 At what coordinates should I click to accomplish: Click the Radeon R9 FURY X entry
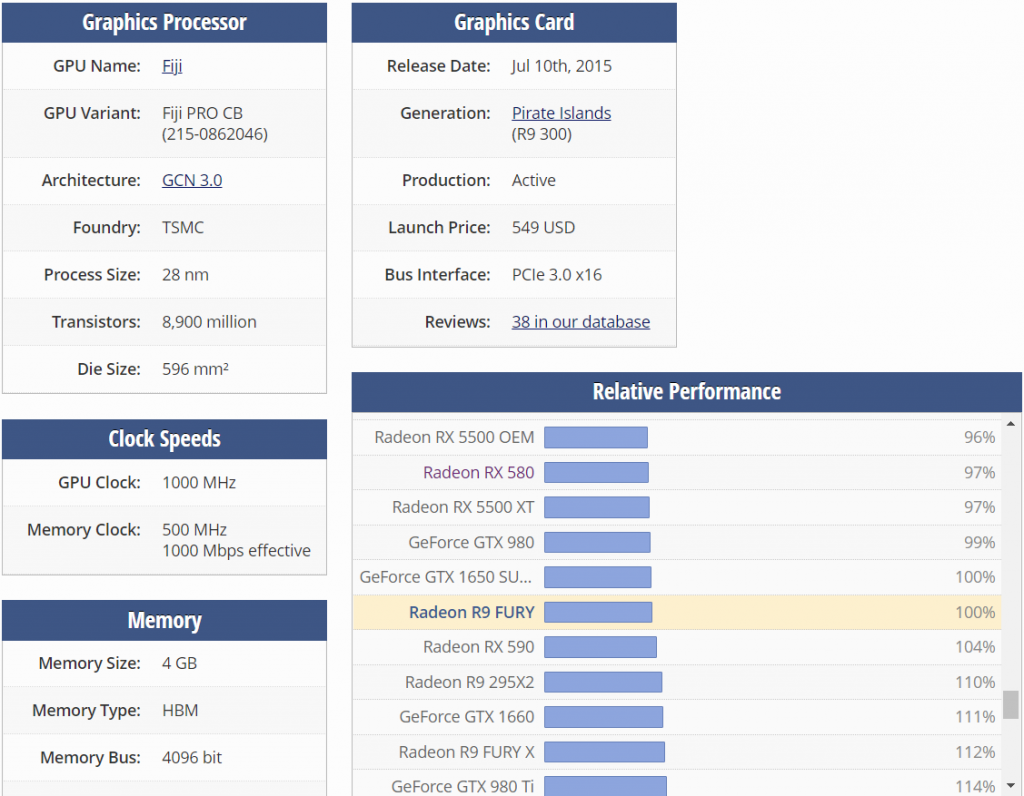[x=466, y=753]
